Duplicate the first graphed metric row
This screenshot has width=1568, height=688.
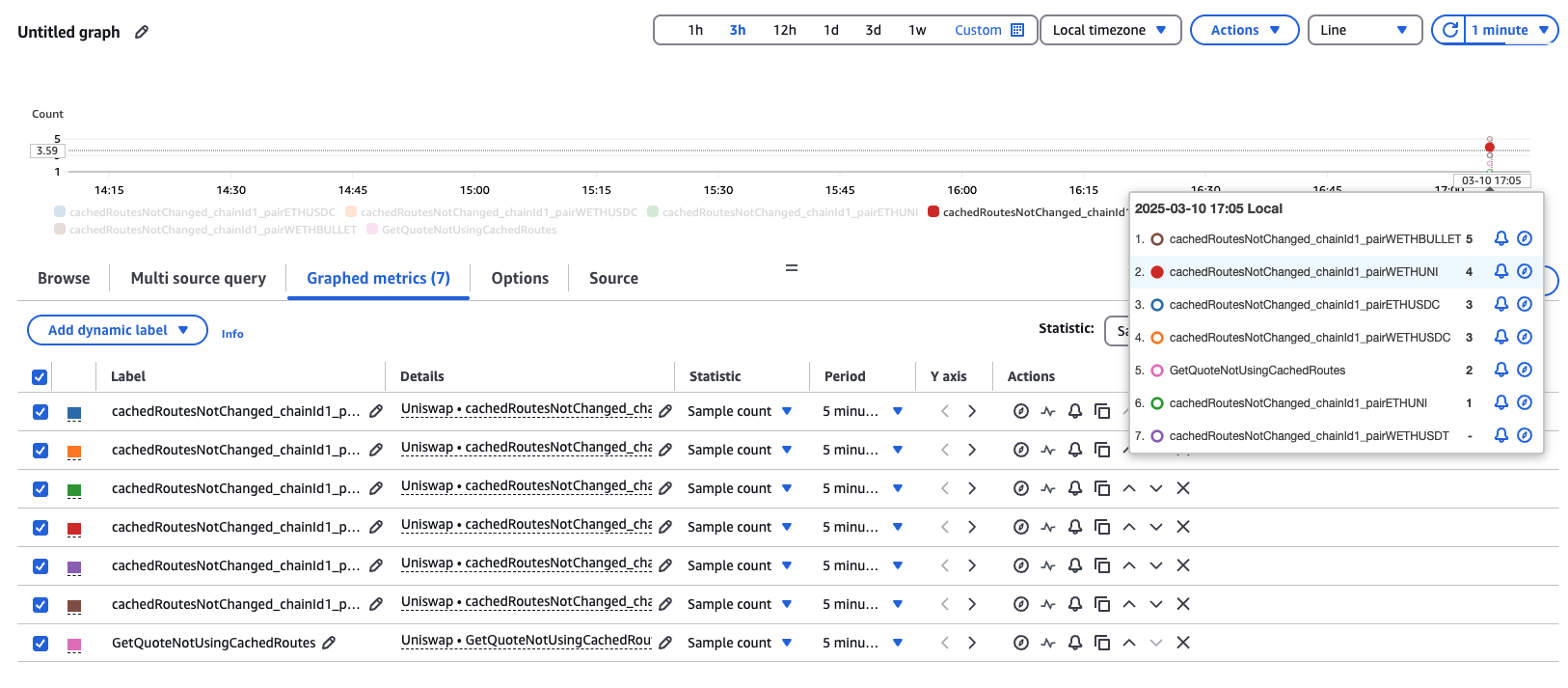pos(1102,411)
